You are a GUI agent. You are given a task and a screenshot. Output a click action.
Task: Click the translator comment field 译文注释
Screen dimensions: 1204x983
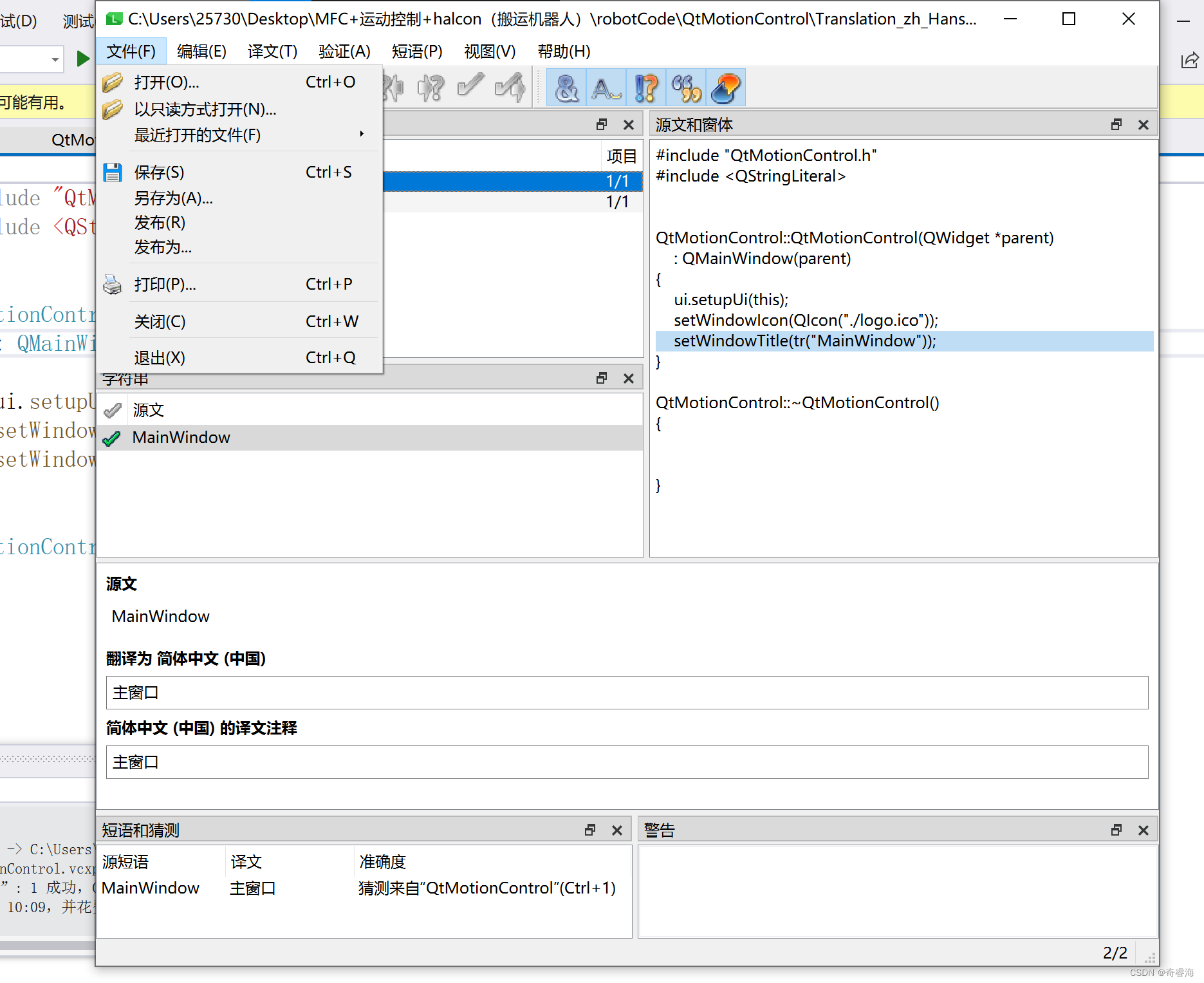click(627, 762)
